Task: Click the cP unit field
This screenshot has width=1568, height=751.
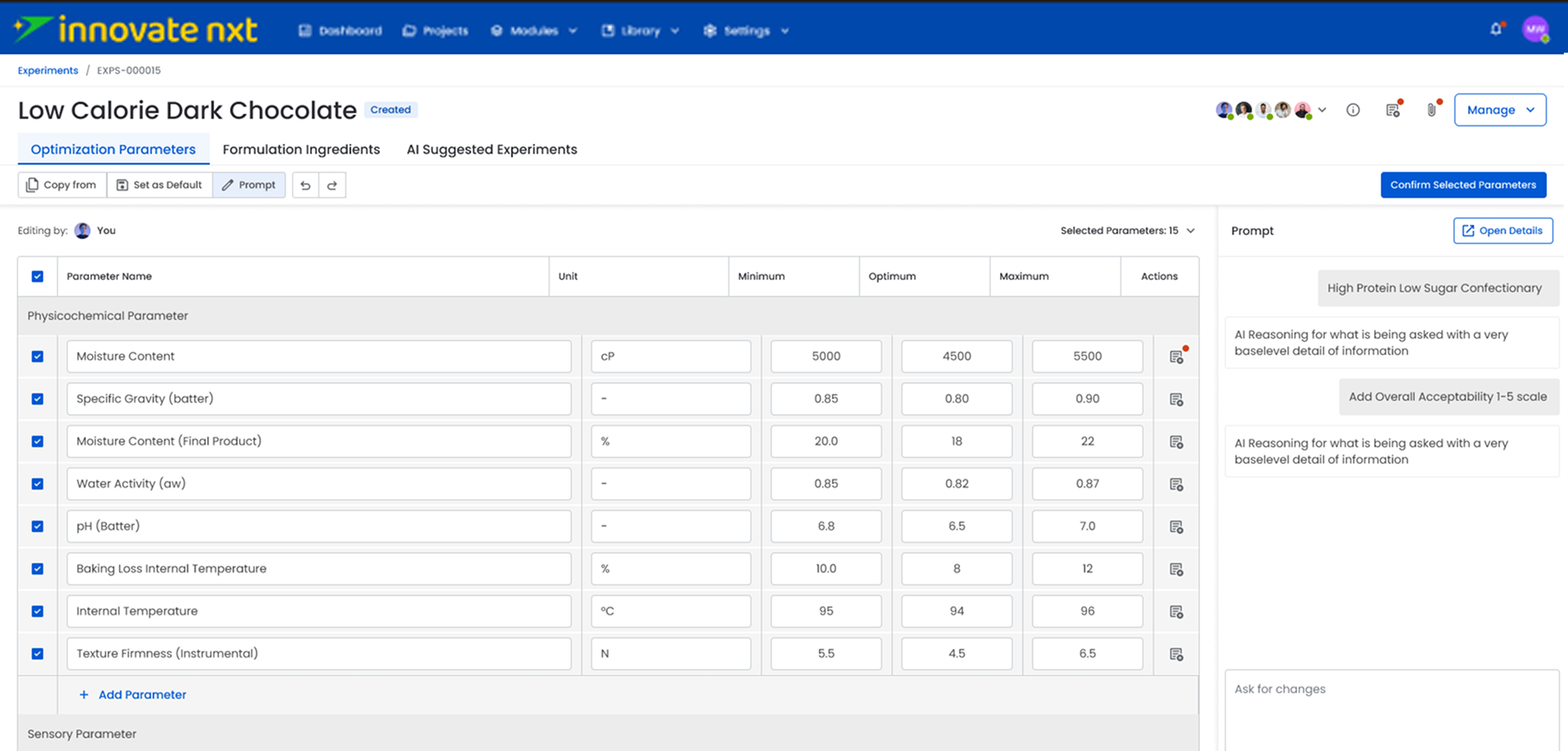Action: [671, 356]
